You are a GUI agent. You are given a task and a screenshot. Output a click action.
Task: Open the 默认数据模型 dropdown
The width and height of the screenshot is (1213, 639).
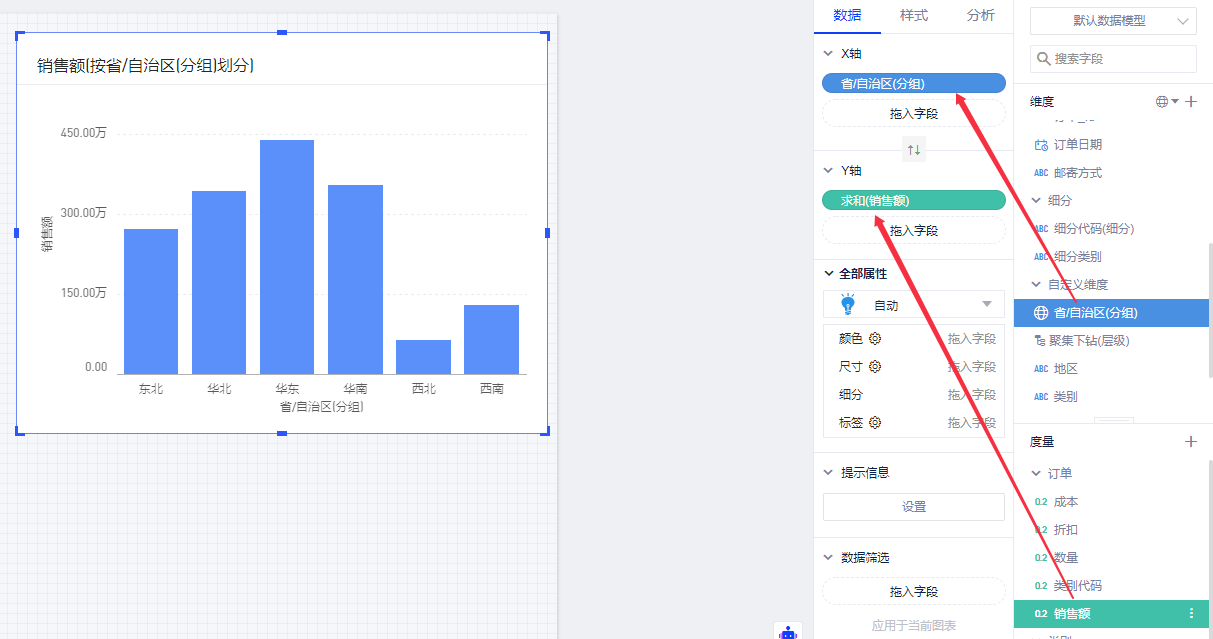pos(1112,21)
